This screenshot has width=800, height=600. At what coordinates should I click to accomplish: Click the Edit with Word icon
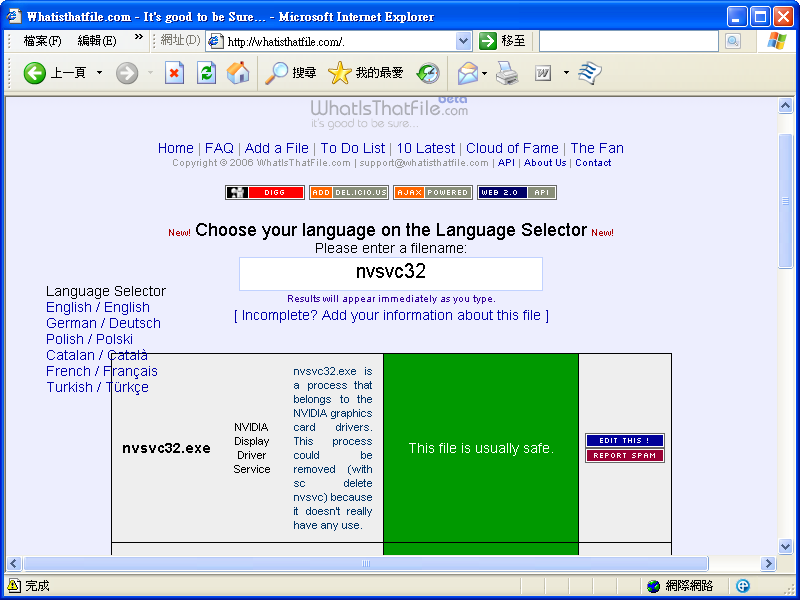point(543,73)
